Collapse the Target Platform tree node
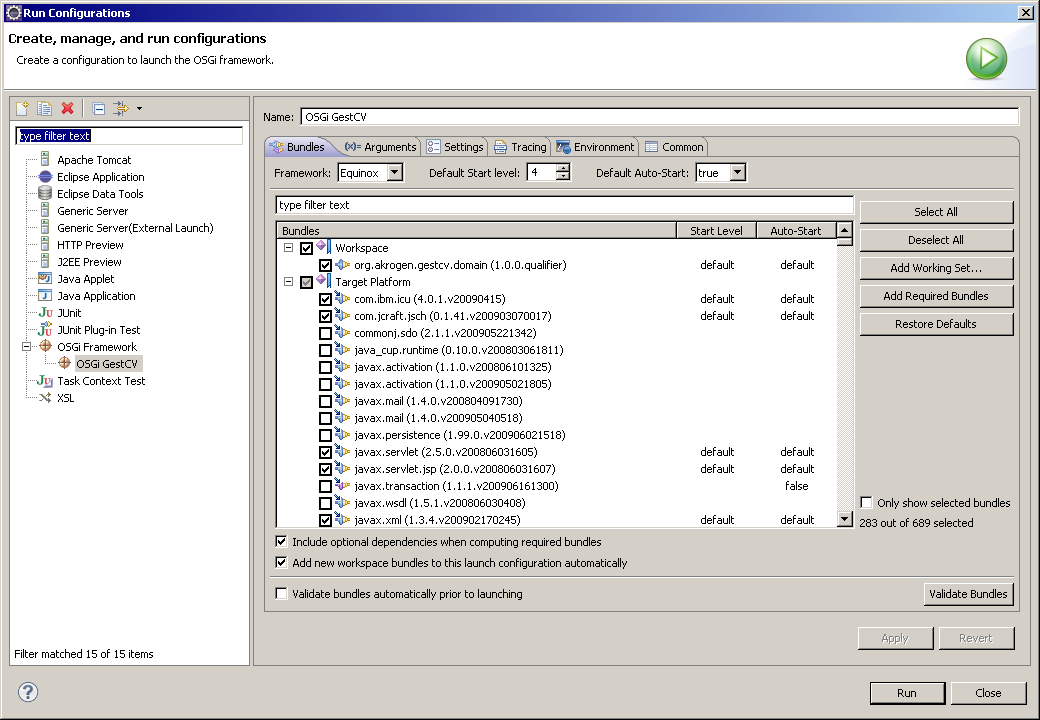 tap(288, 282)
